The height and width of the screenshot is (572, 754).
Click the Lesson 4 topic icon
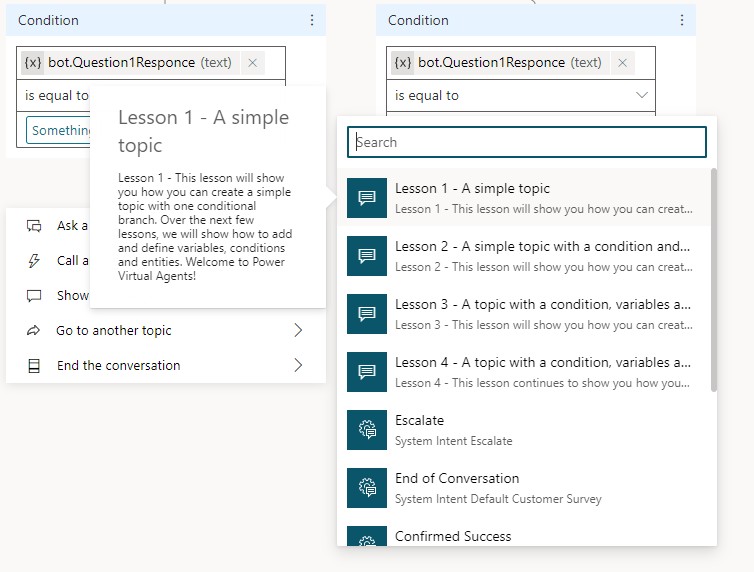[x=367, y=372]
